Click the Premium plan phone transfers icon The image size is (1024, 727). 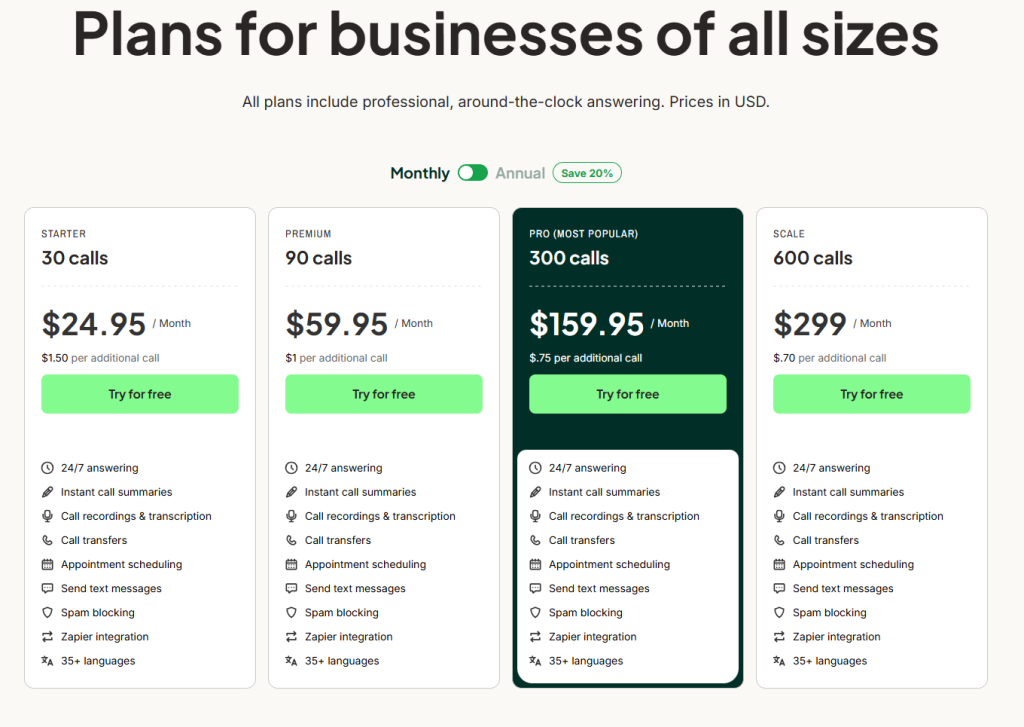click(x=291, y=540)
